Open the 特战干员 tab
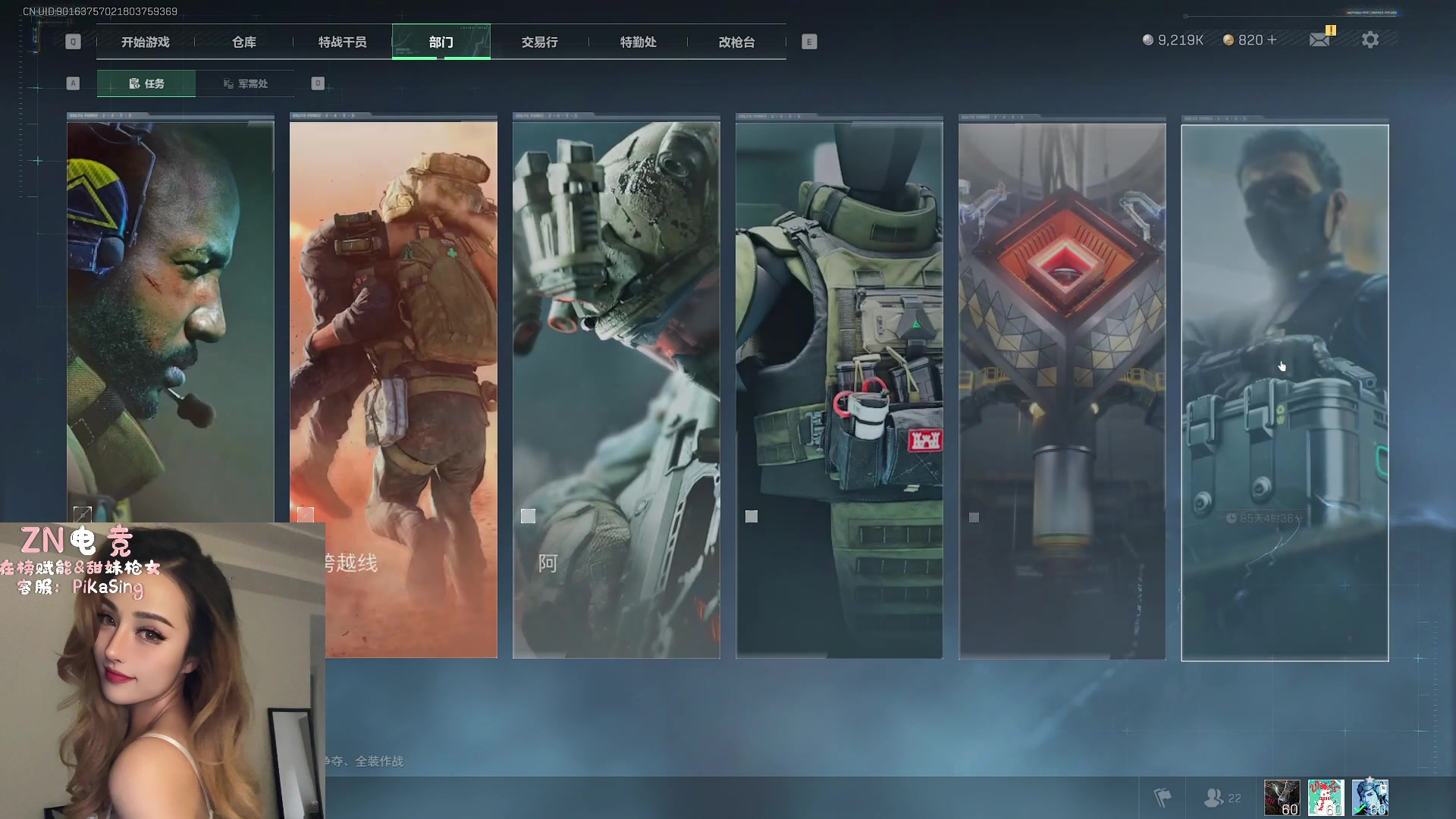Viewport: 1456px width, 819px height. [342, 42]
